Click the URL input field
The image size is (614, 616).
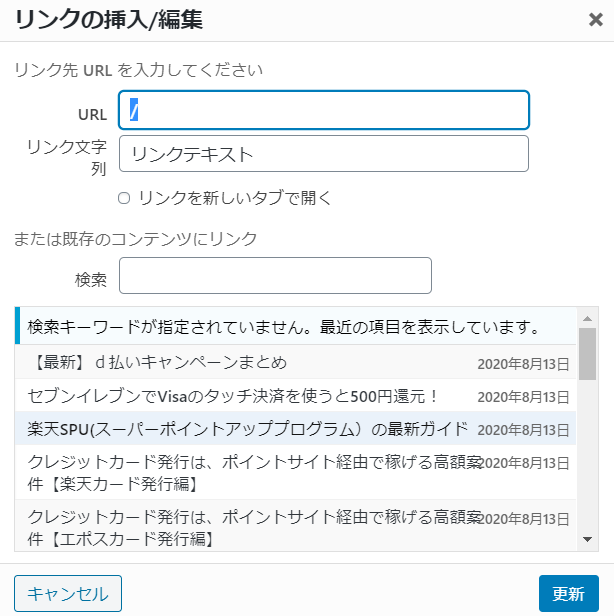[324, 110]
